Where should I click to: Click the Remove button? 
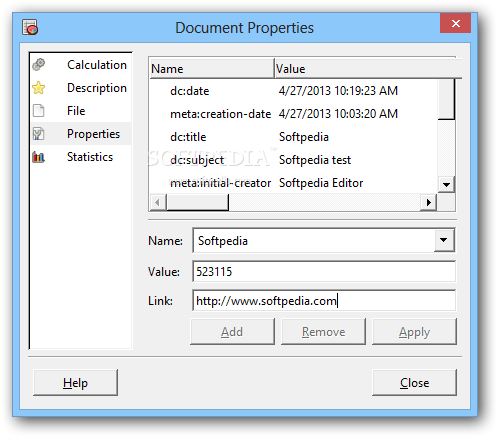[323, 332]
